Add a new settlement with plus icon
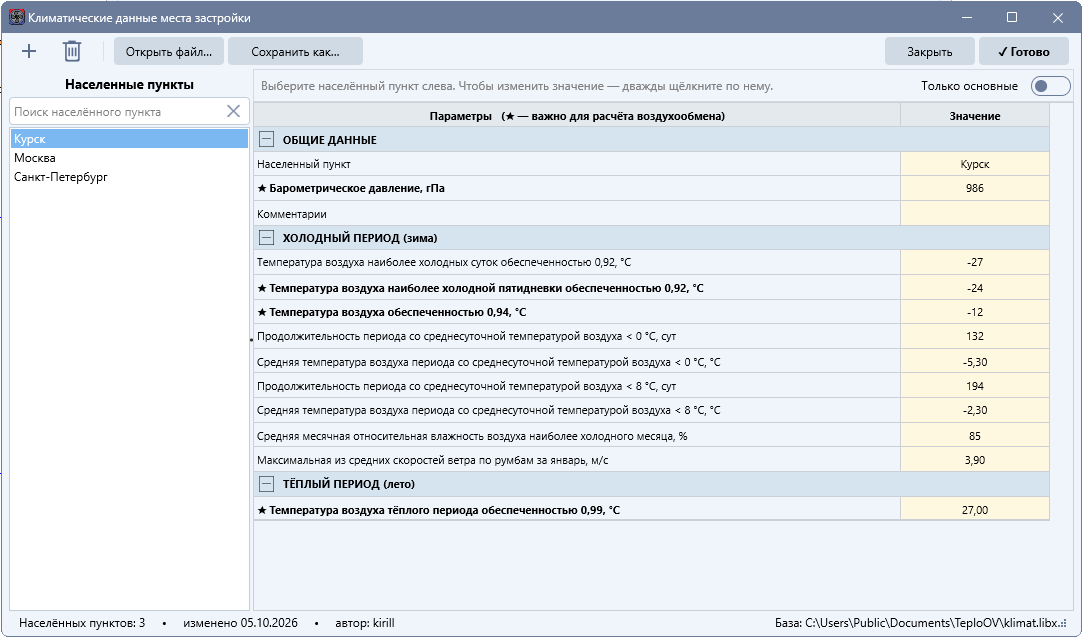The width and height of the screenshot is (1082, 637). click(x=29, y=51)
